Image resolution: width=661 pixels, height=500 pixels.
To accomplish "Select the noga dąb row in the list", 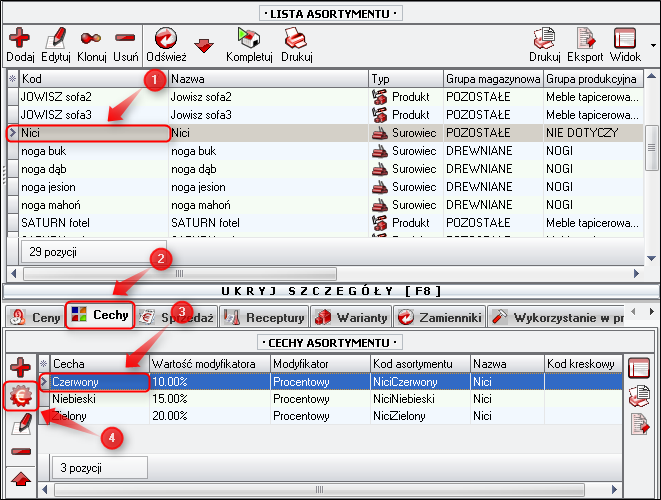I will pos(94,169).
